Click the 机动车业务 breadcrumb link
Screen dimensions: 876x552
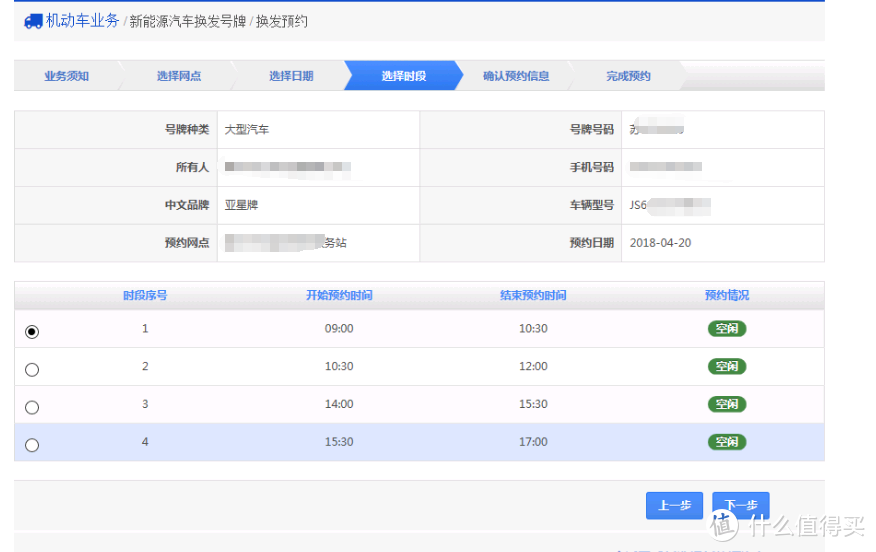coord(82,20)
